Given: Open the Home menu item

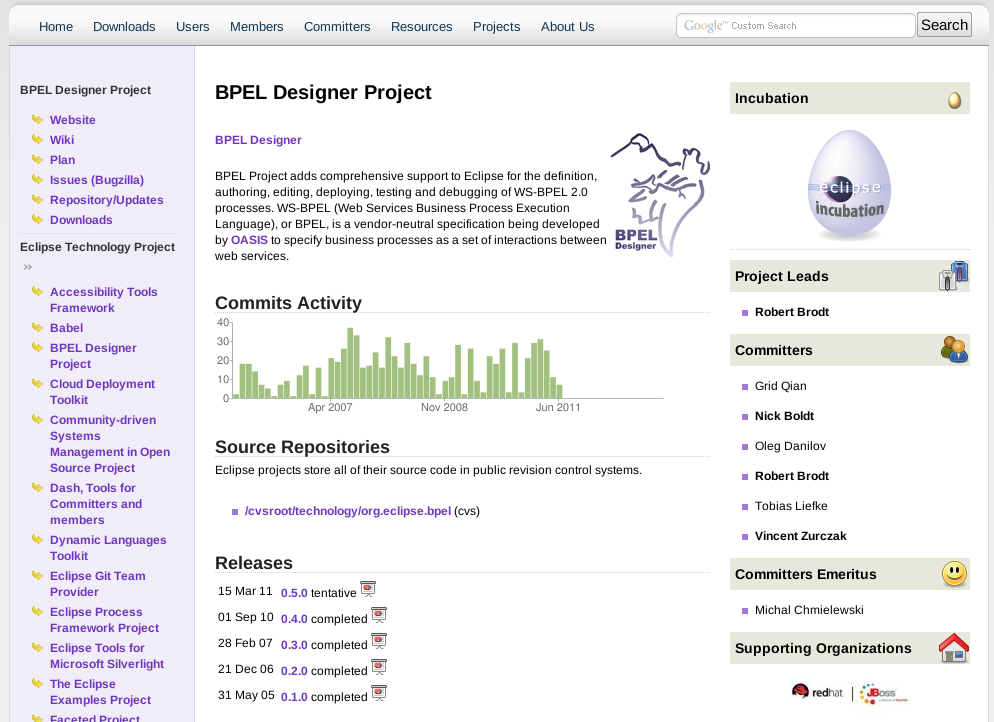Looking at the screenshot, I should tap(56, 27).
